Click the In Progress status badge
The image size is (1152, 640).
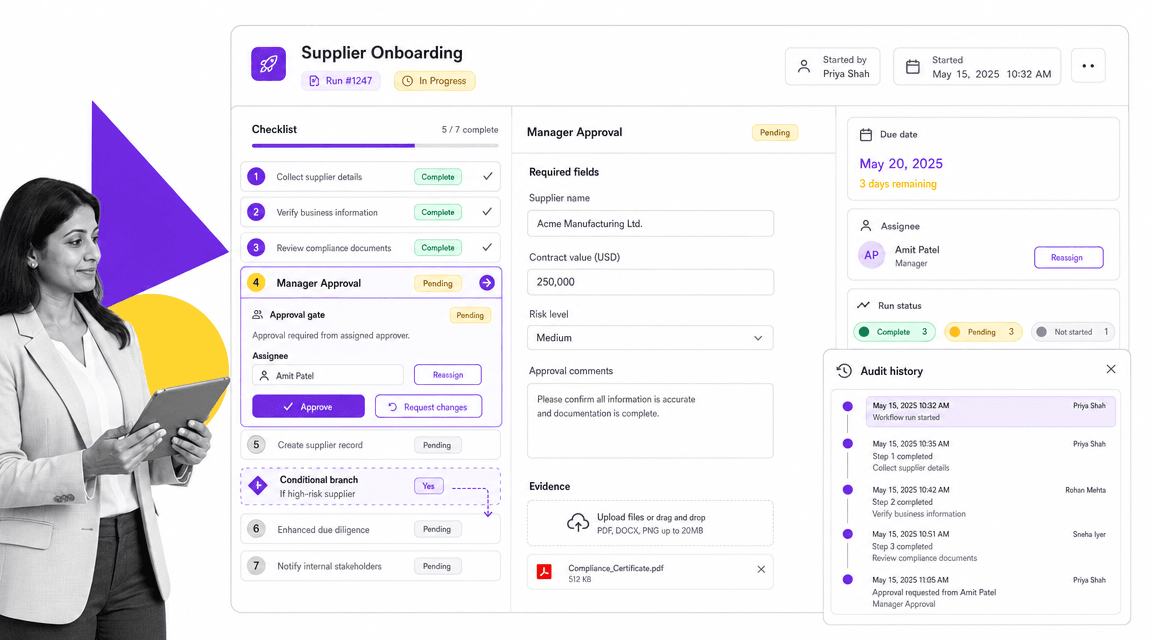(435, 81)
